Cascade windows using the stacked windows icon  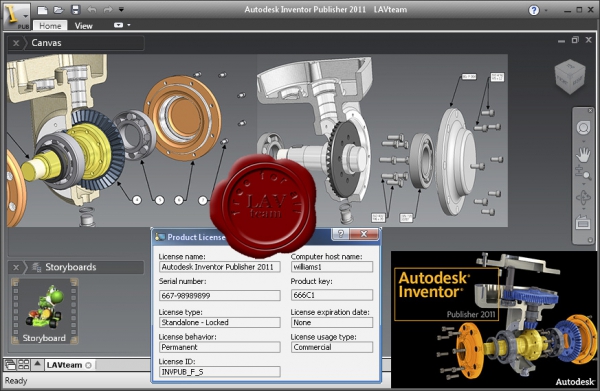(x=10, y=365)
